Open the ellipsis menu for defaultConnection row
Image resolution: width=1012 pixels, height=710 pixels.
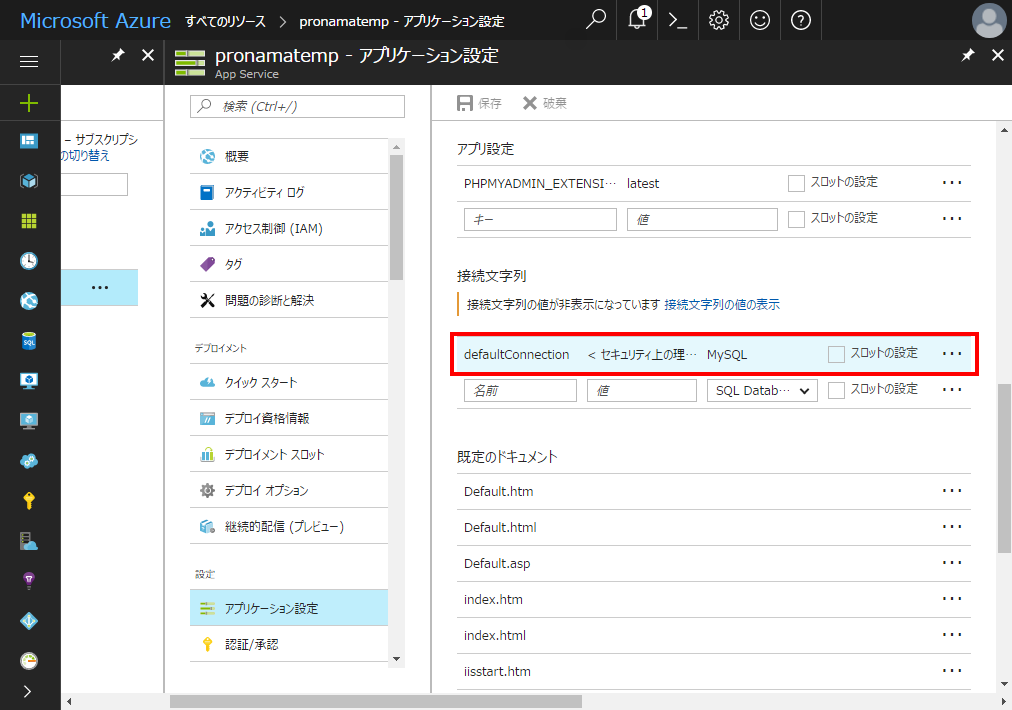[952, 354]
